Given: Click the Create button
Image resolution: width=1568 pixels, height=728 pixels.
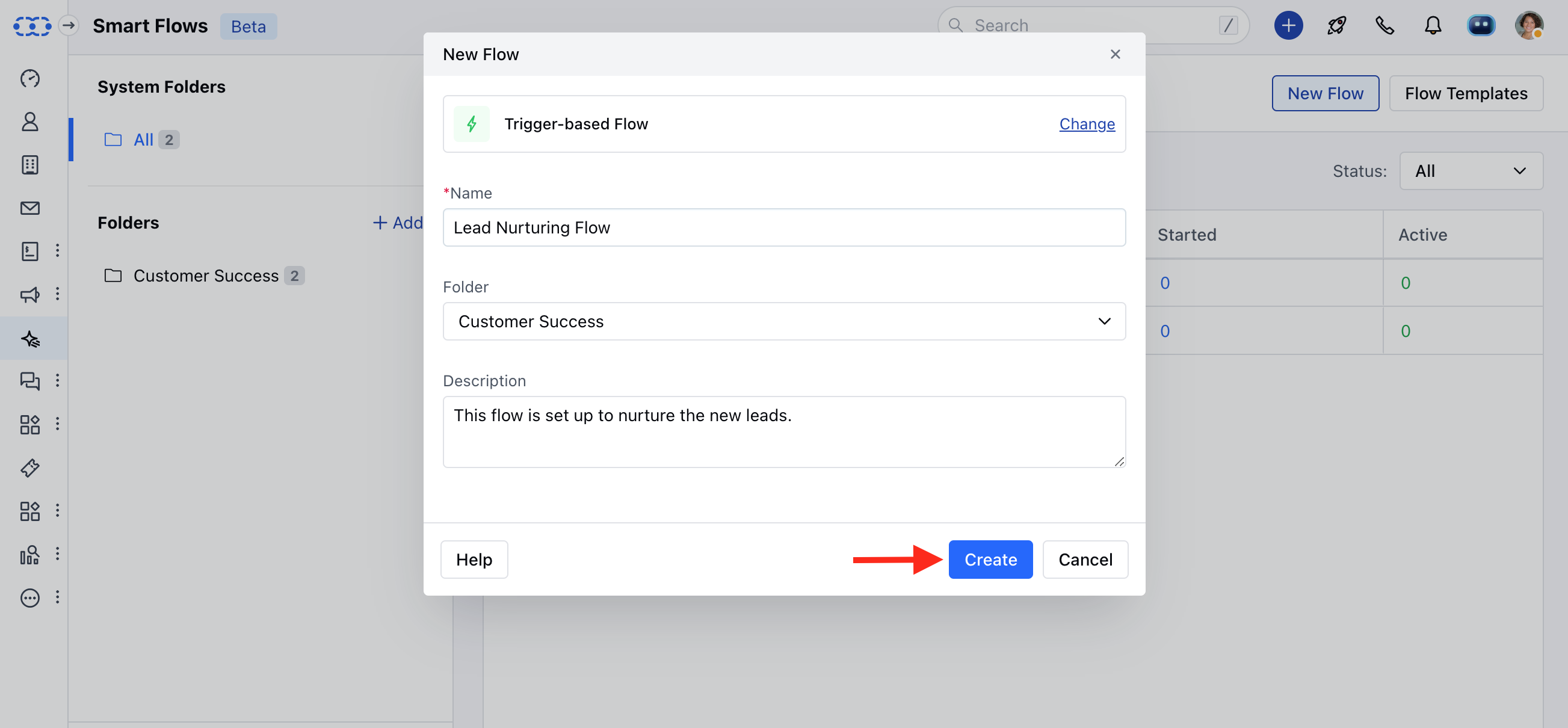Looking at the screenshot, I should click(990, 560).
